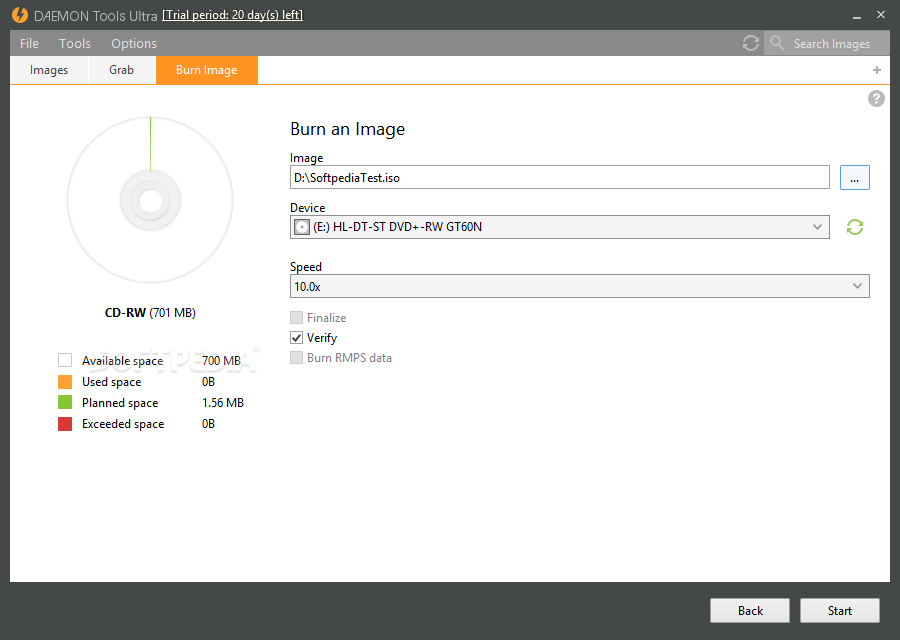Open the File menu

tap(29, 44)
